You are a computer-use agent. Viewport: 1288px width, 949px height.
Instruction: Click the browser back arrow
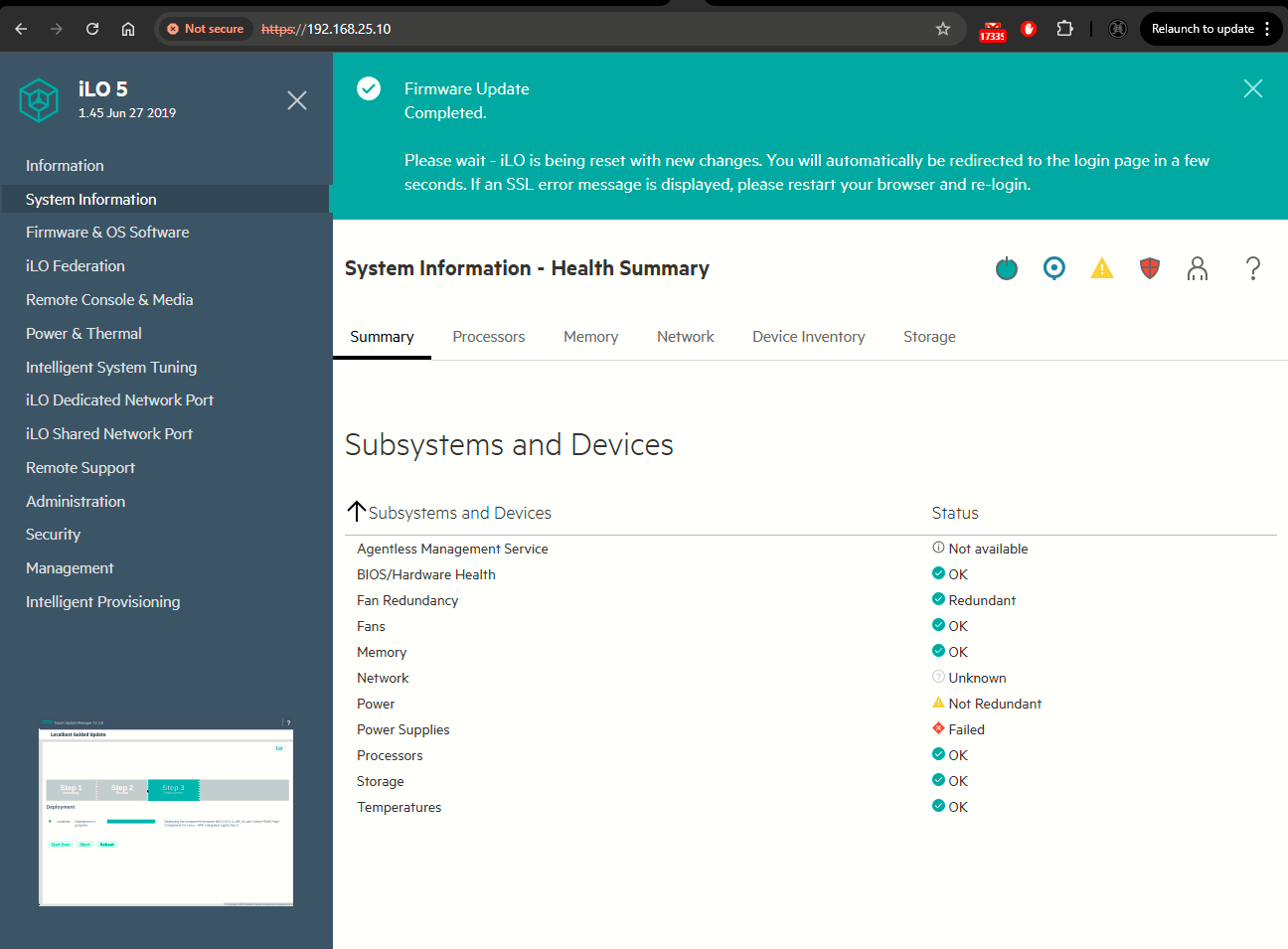tap(21, 29)
